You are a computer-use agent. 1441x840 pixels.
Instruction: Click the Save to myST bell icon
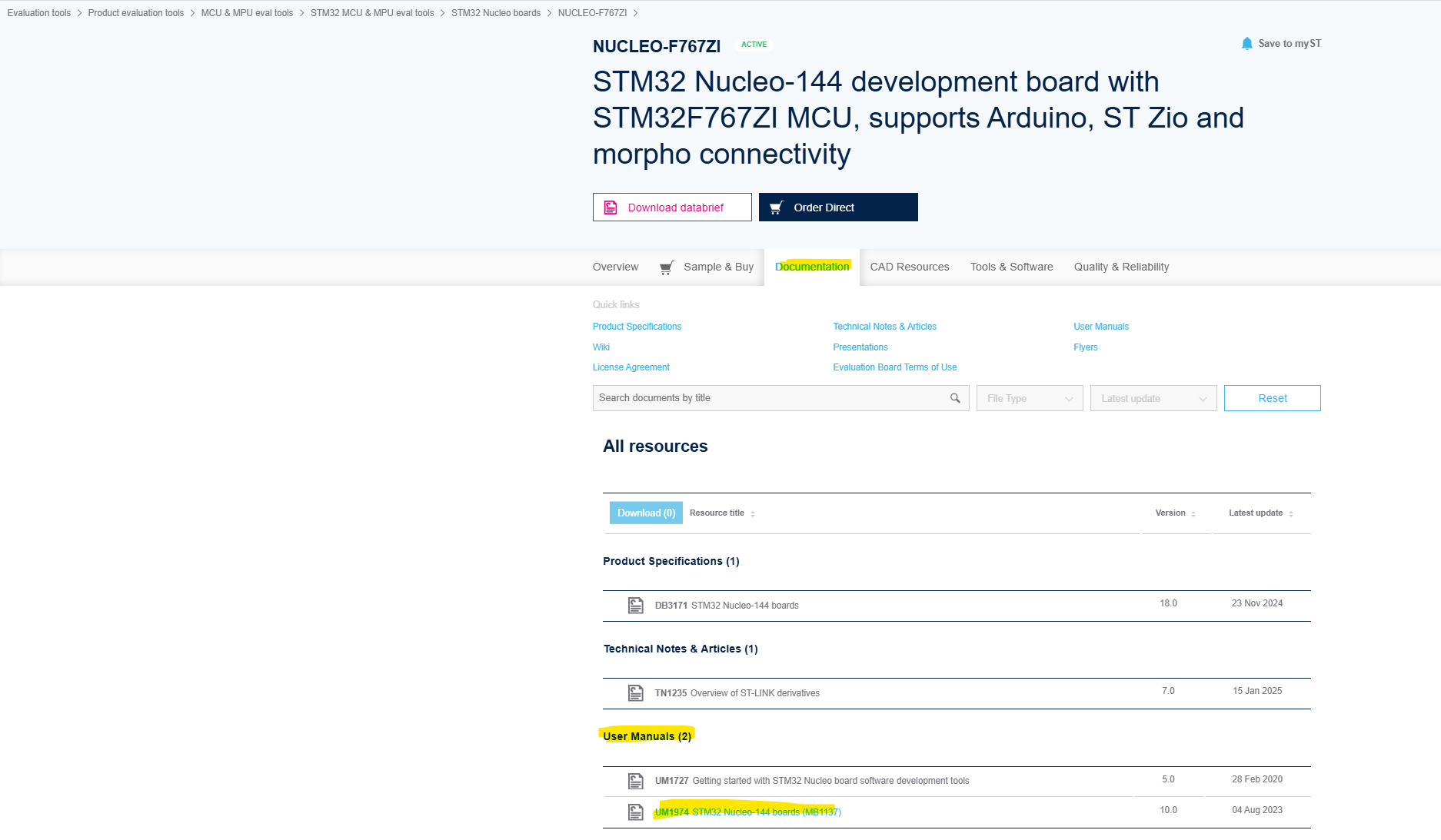click(1246, 43)
